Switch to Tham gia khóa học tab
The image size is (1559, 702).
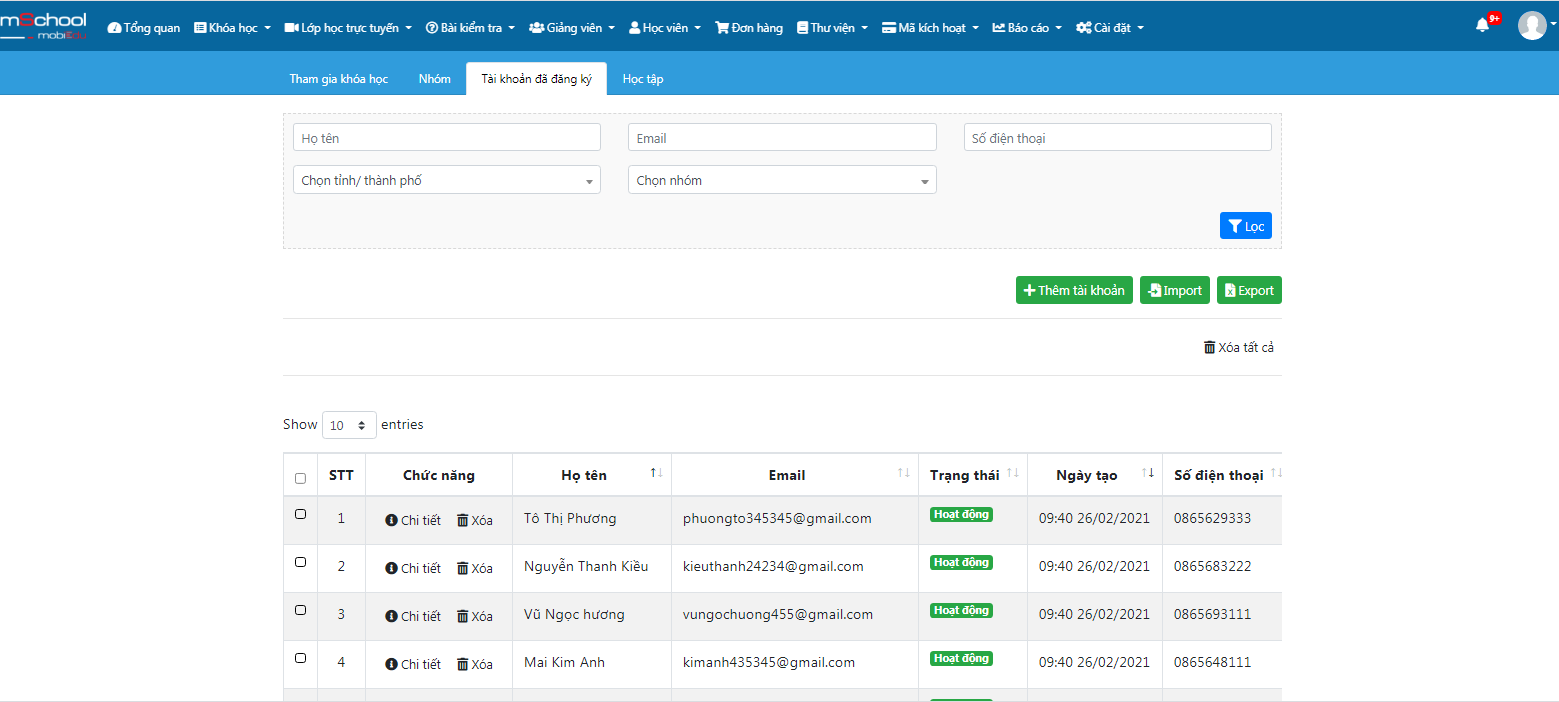click(x=339, y=79)
